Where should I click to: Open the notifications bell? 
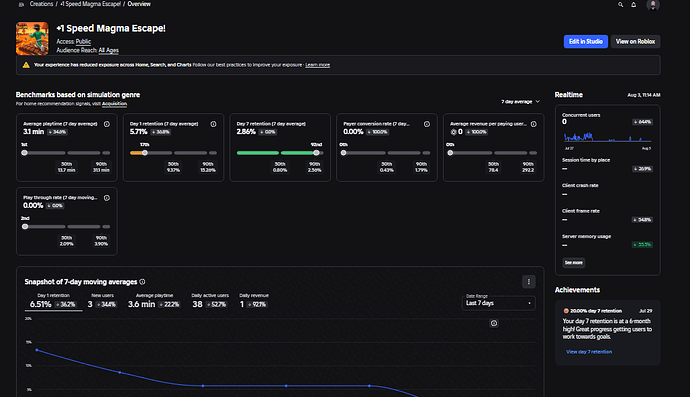click(634, 4)
